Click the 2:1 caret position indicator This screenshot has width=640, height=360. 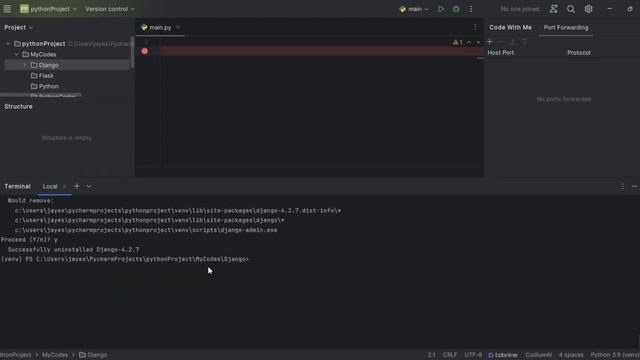click(431, 355)
